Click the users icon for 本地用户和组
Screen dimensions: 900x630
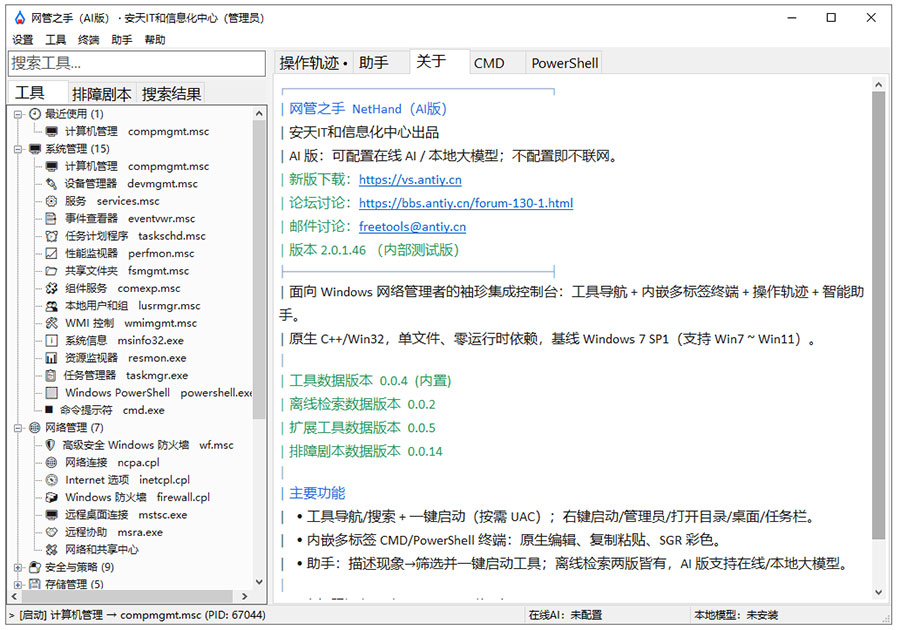pyautogui.click(x=52, y=306)
